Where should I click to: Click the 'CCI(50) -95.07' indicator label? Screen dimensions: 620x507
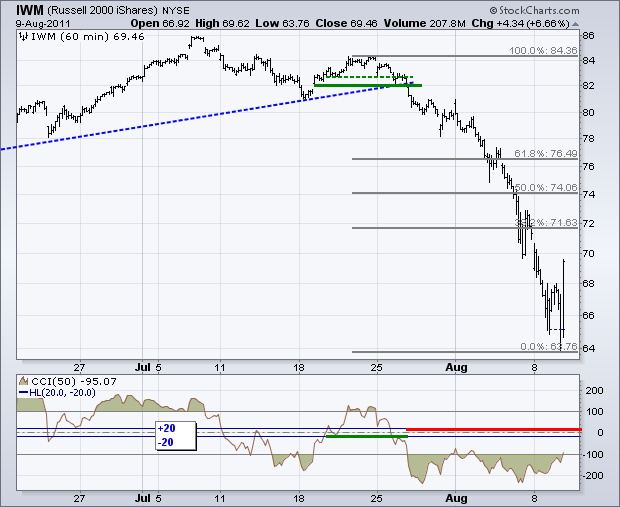pyautogui.click(x=74, y=382)
